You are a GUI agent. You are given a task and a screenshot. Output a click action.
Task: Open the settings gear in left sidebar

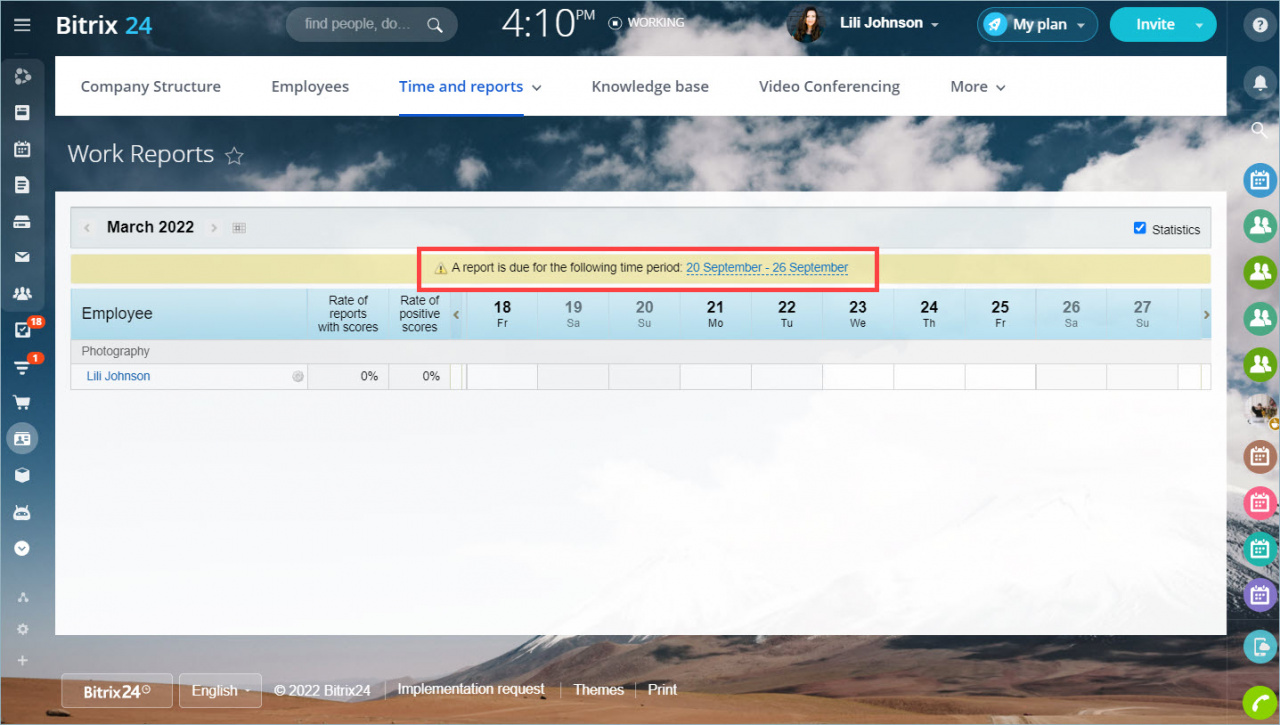(x=22, y=629)
